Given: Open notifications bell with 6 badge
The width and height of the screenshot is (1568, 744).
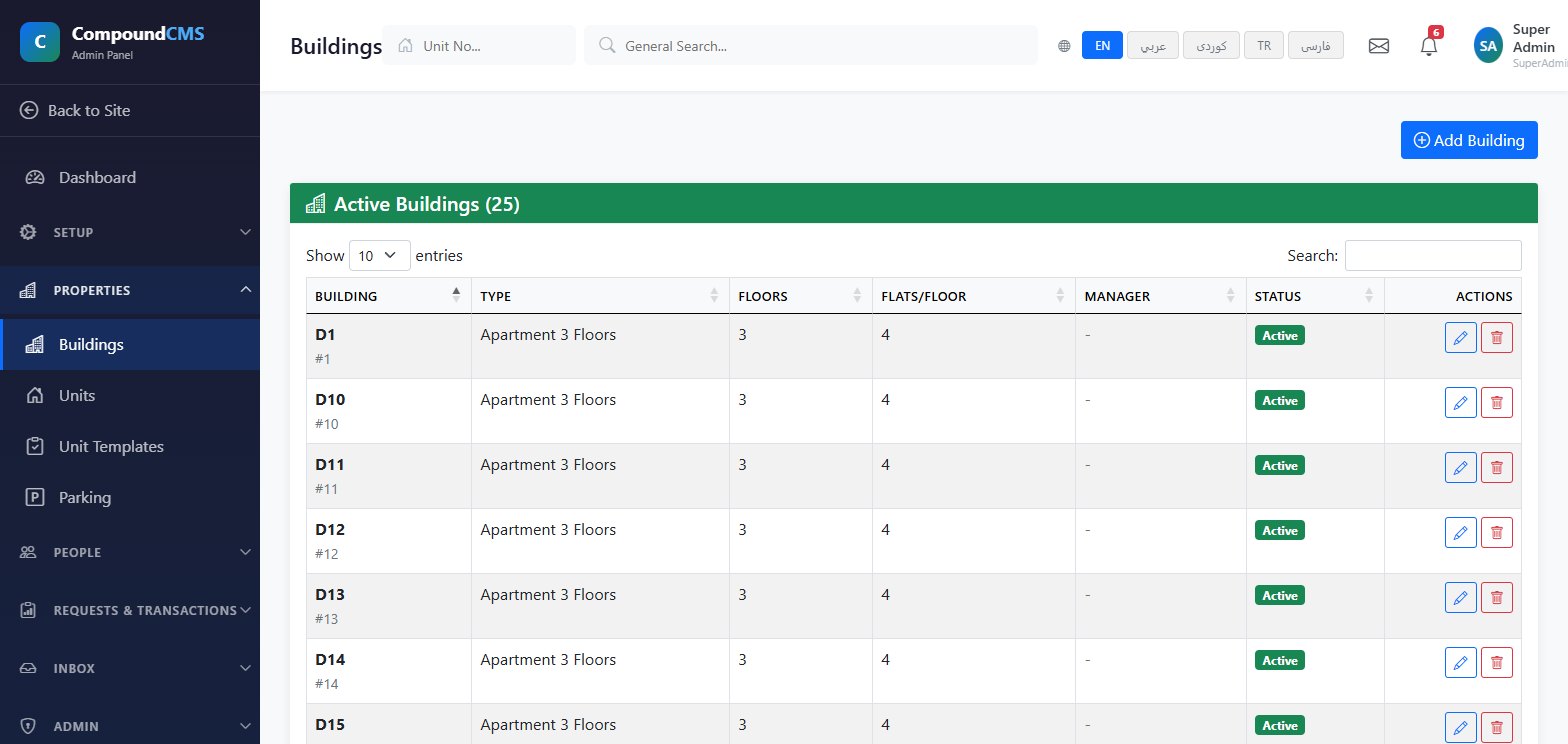Looking at the screenshot, I should pyautogui.click(x=1429, y=46).
